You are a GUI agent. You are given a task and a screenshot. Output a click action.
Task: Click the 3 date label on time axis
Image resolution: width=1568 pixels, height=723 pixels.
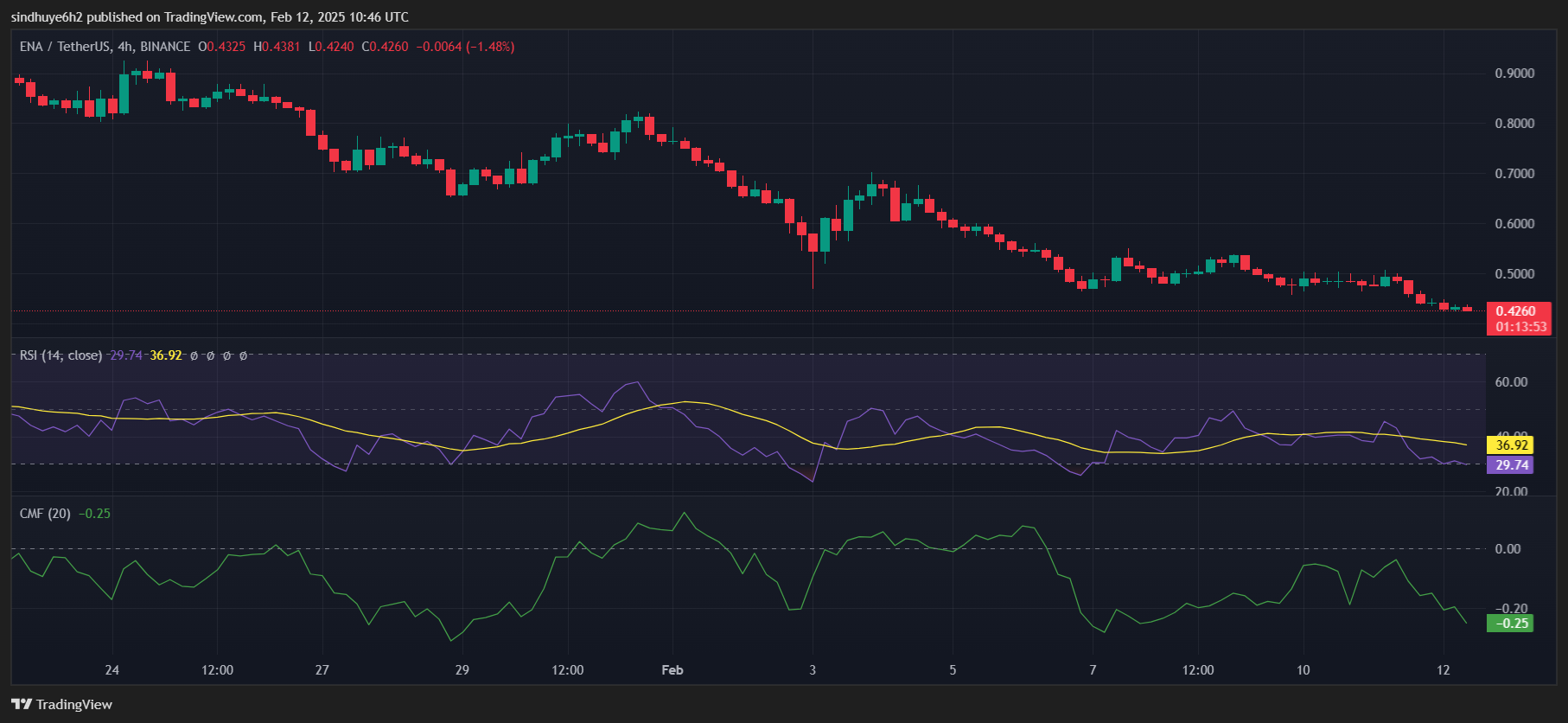point(813,670)
